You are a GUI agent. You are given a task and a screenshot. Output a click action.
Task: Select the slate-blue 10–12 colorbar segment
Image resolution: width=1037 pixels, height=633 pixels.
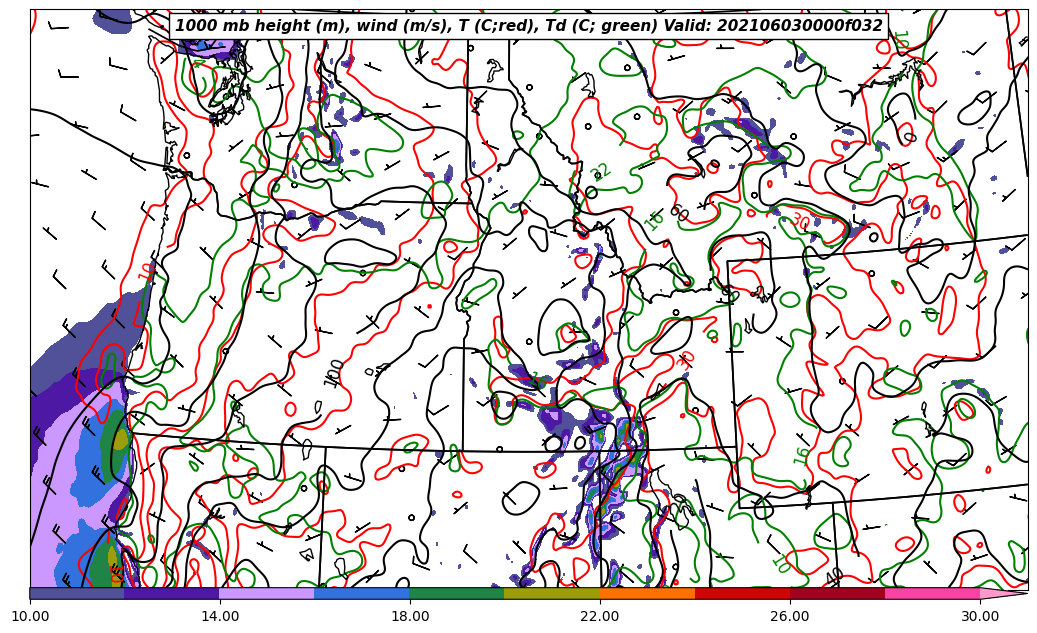(77, 593)
